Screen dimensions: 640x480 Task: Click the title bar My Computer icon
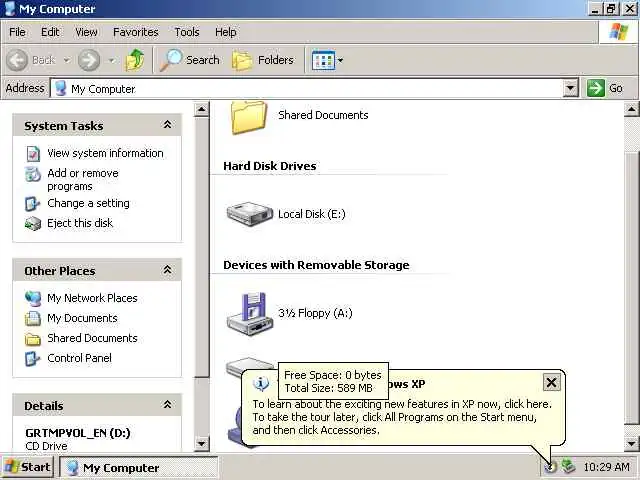coord(10,9)
